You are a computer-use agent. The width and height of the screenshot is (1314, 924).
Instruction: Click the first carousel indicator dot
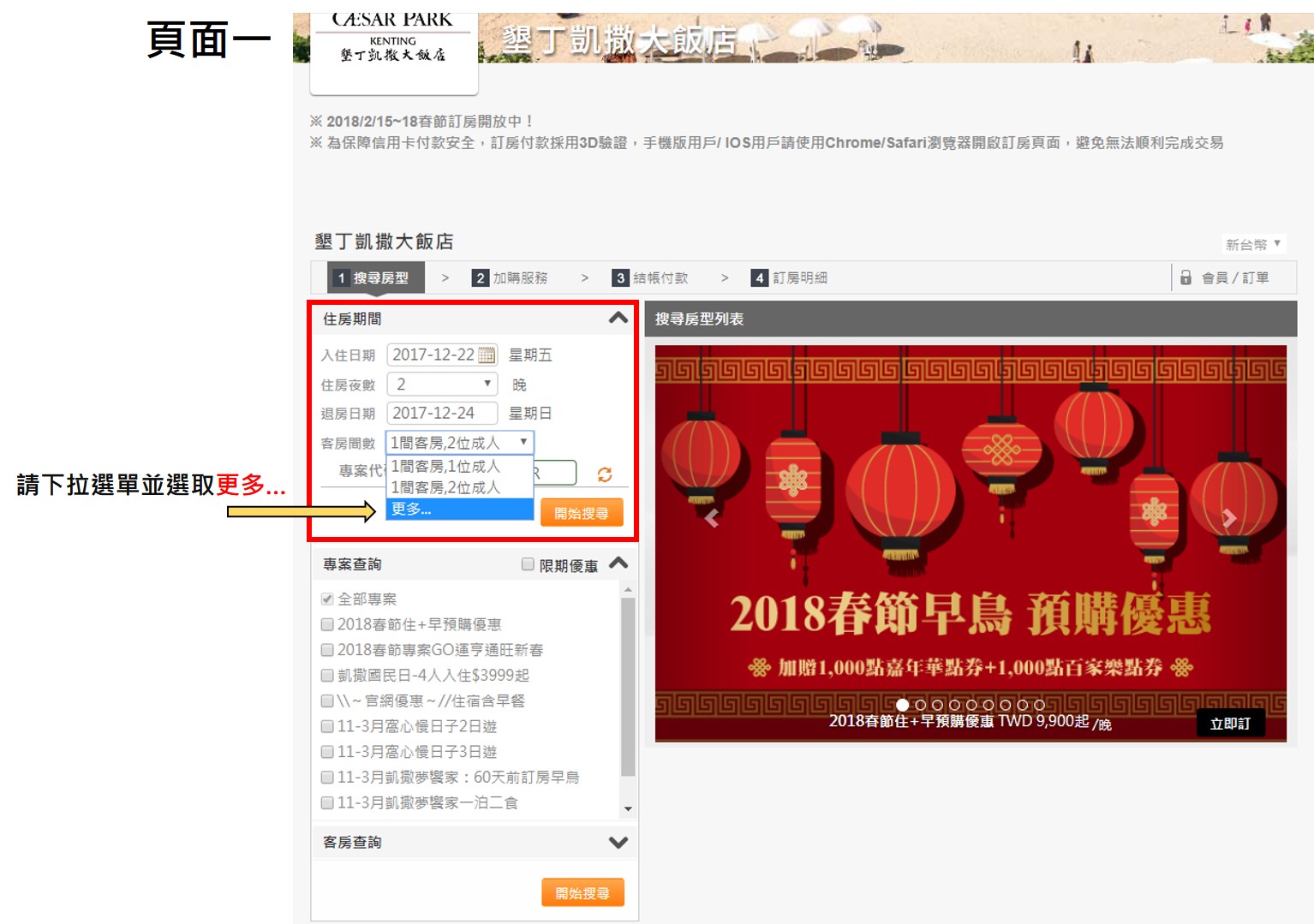coord(902,706)
